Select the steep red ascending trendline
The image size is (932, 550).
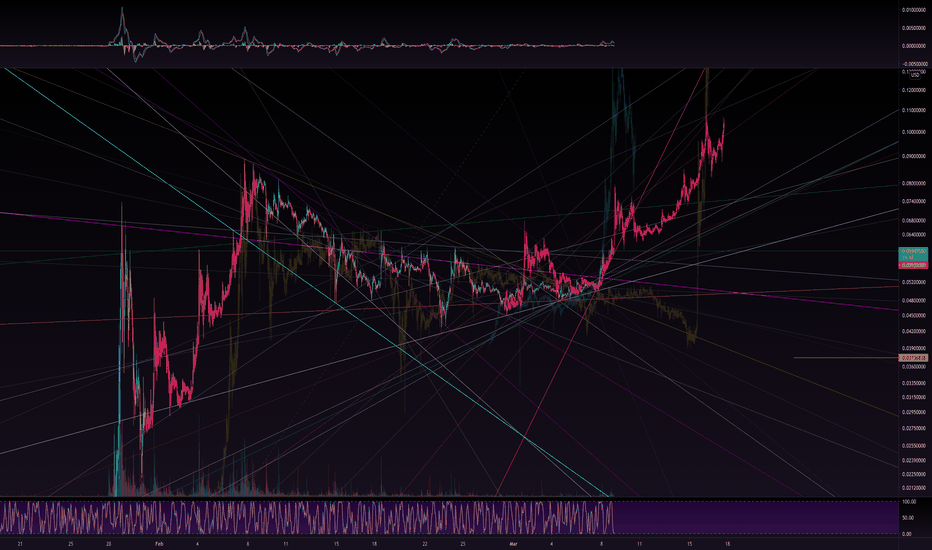(x=600, y=282)
